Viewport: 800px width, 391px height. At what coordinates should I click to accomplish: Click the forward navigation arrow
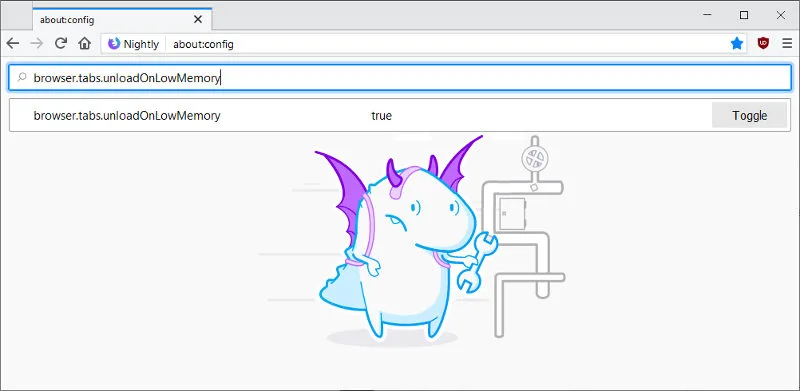click(x=37, y=44)
